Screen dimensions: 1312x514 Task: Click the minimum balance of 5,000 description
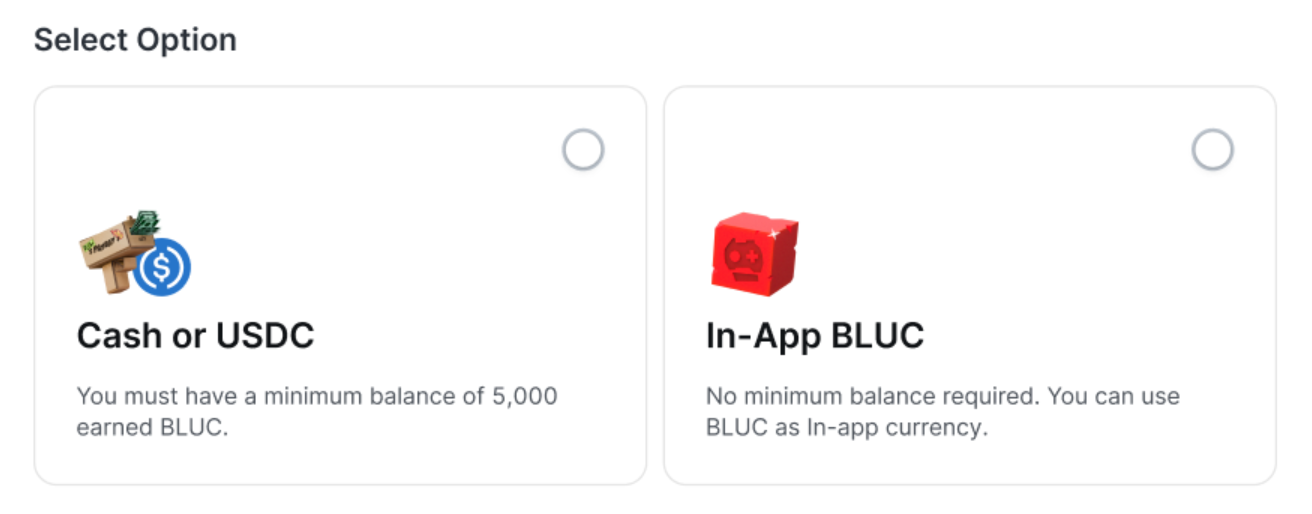[x=316, y=396]
